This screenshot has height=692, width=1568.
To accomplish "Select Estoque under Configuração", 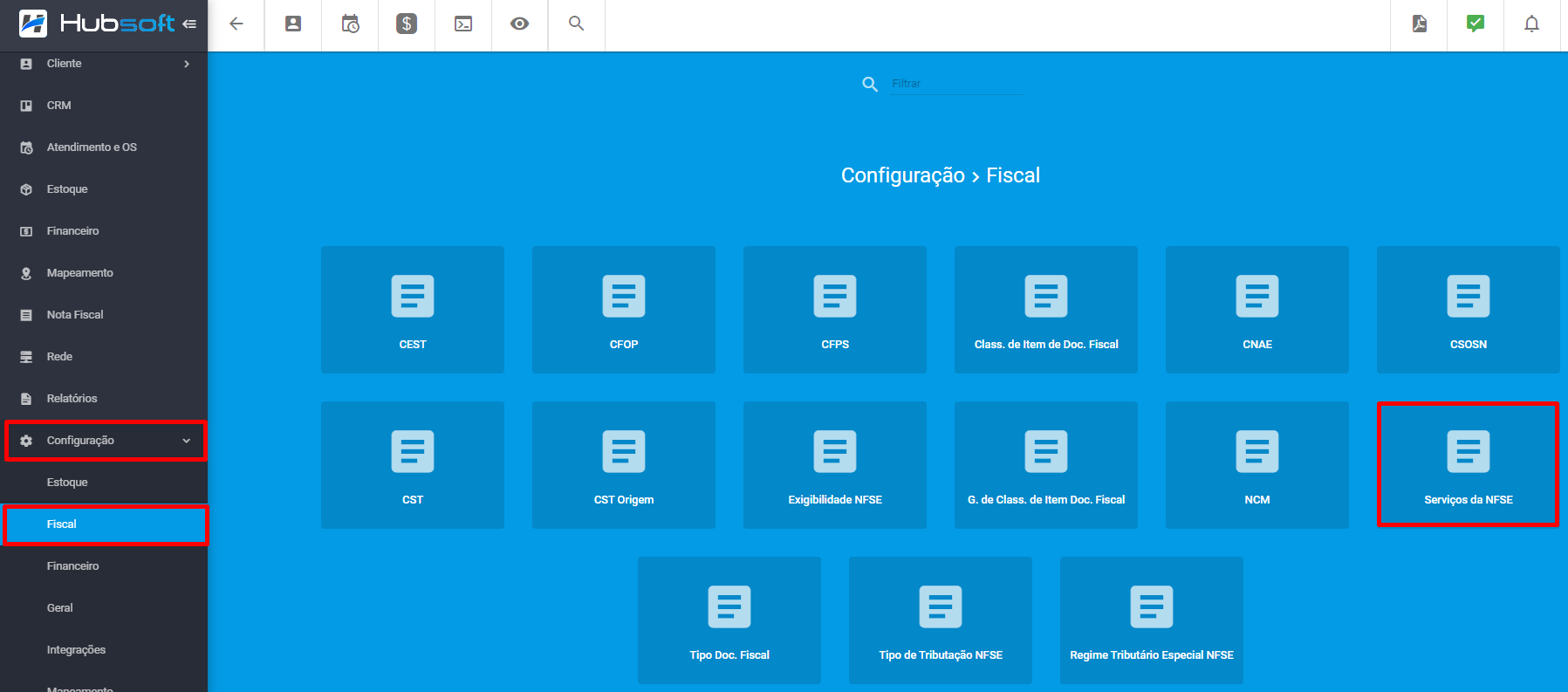I will tap(104, 483).
